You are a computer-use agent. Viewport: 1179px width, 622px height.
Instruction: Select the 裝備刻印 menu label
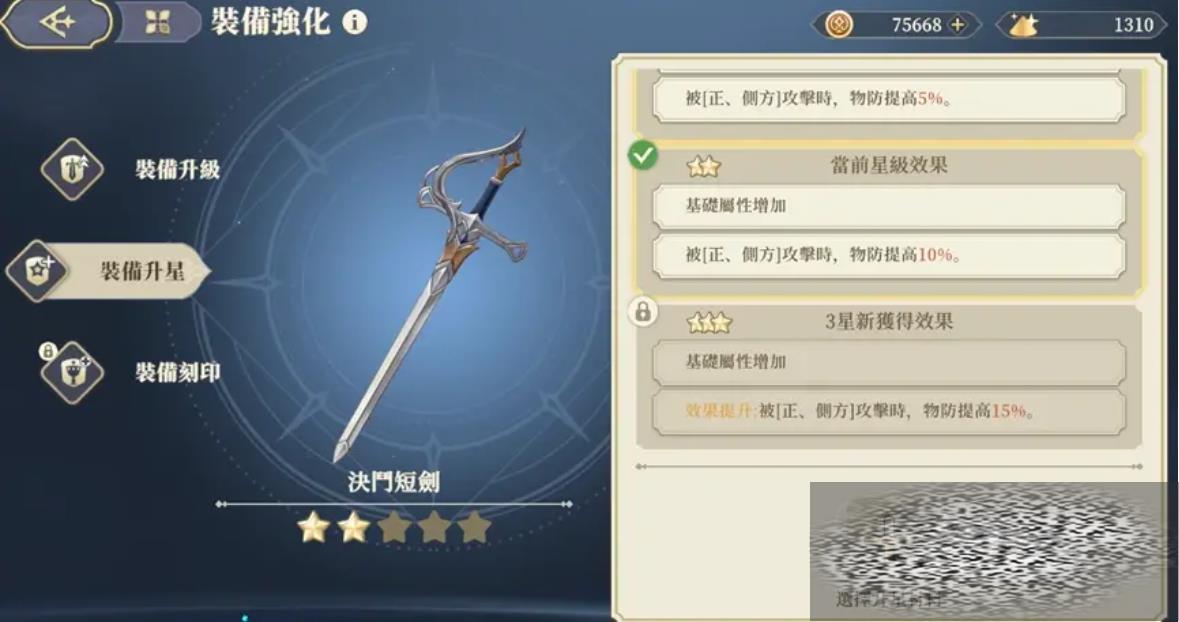coord(177,372)
